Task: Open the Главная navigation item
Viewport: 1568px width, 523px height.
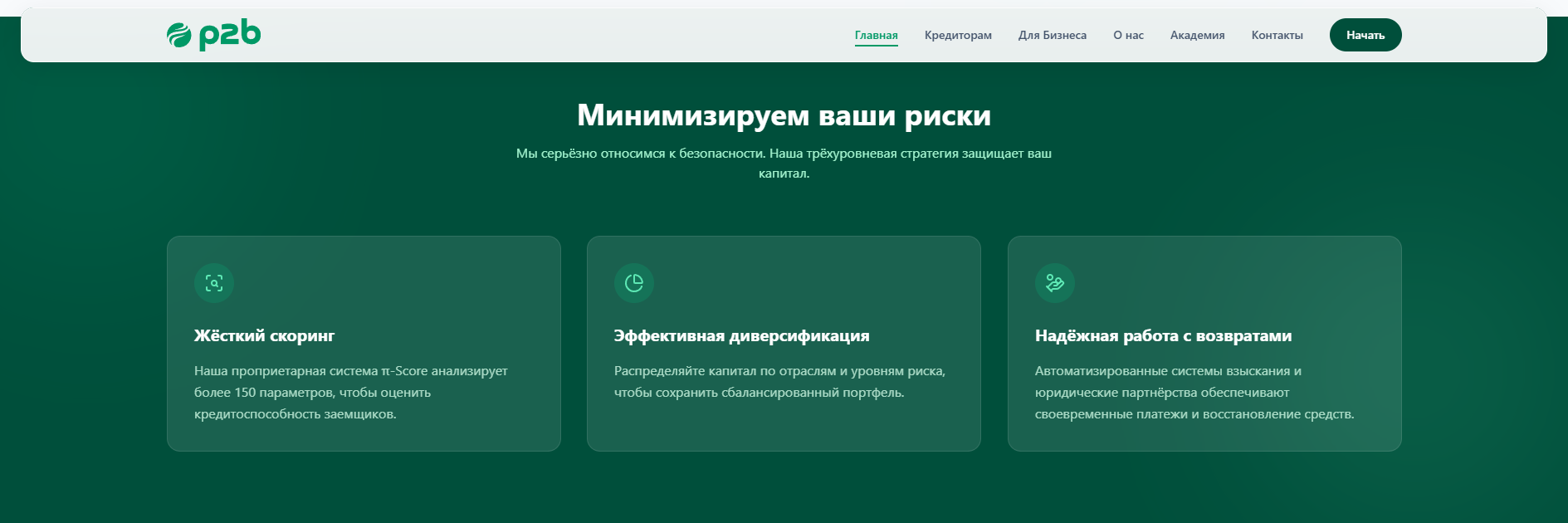Action: (x=877, y=35)
